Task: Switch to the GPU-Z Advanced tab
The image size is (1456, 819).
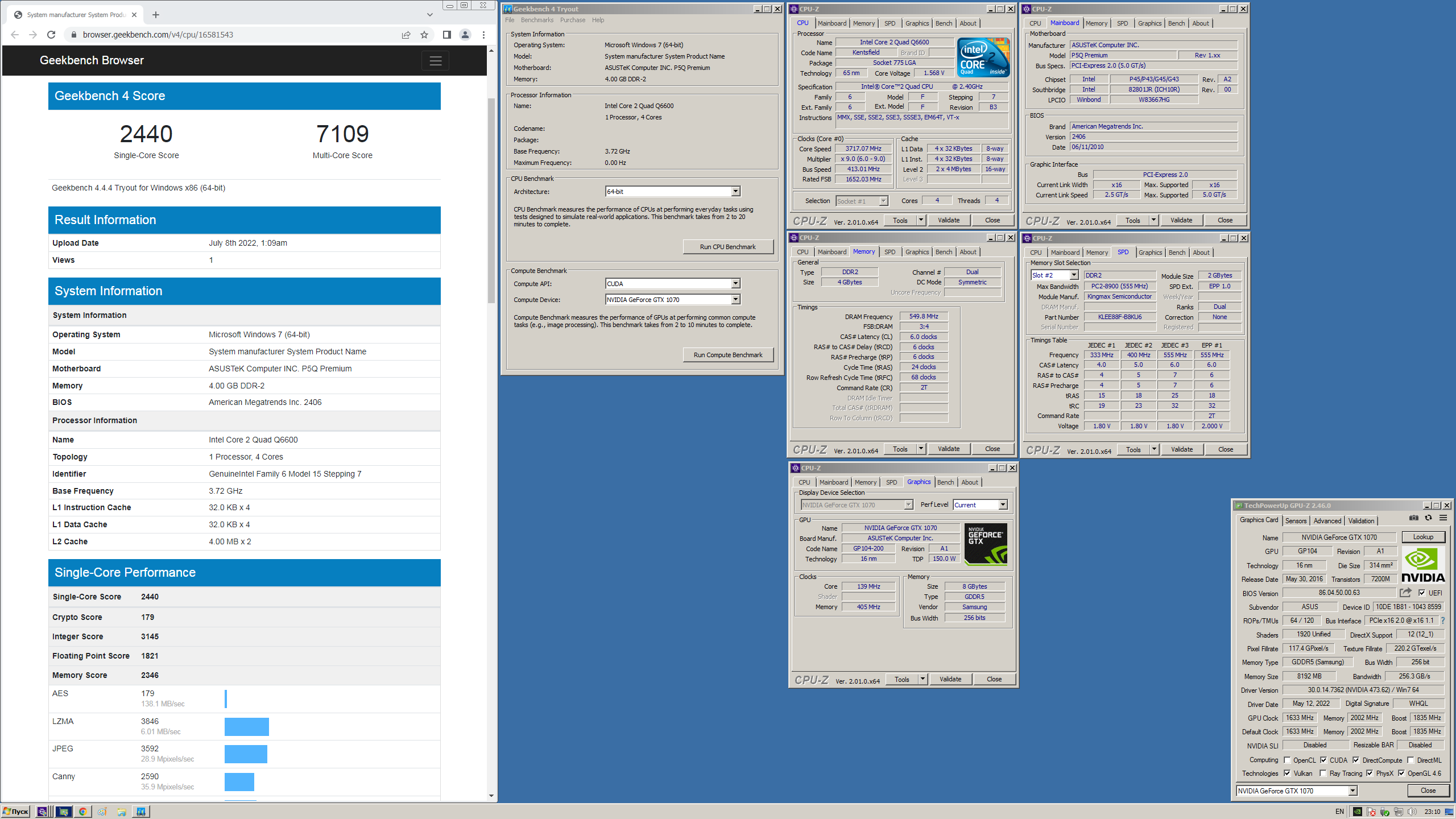Action: (x=1327, y=520)
